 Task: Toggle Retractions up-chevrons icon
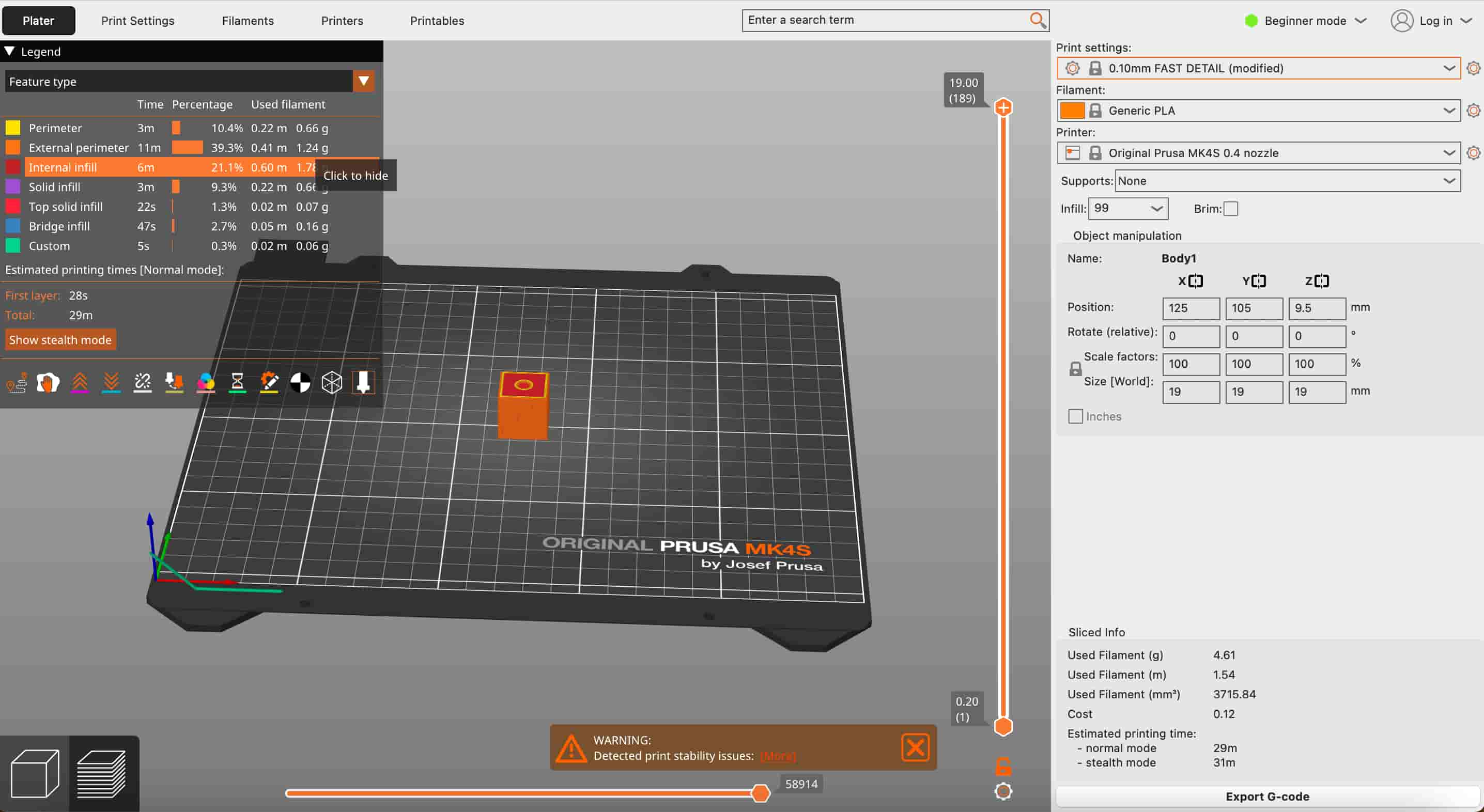click(80, 382)
